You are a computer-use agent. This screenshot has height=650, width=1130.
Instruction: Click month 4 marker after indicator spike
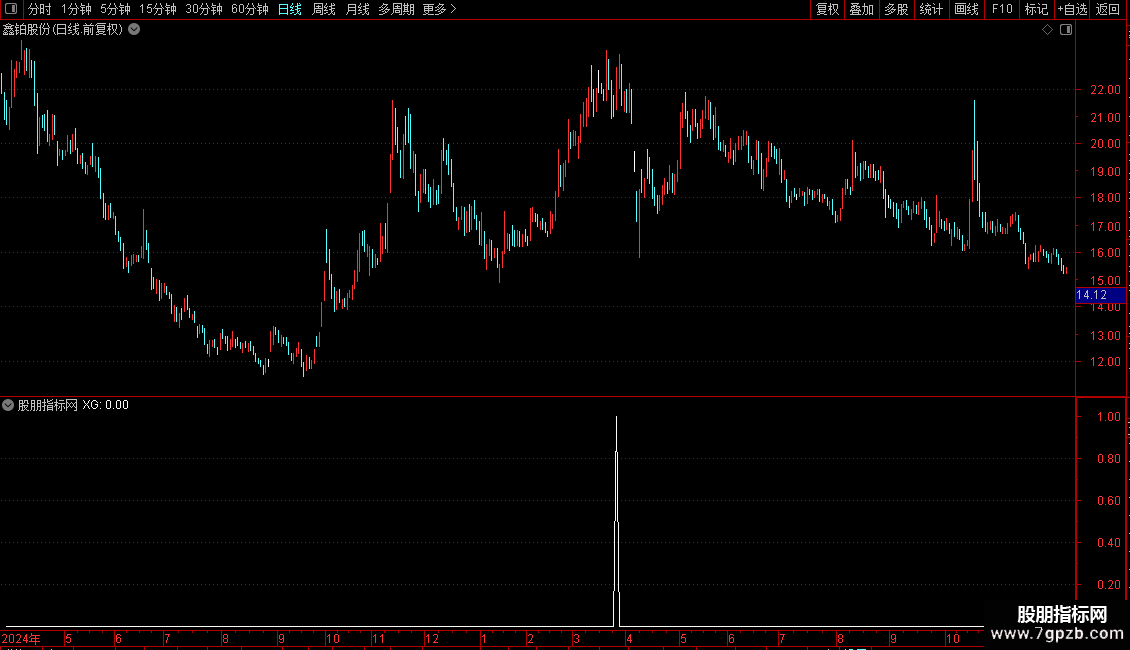click(629, 638)
